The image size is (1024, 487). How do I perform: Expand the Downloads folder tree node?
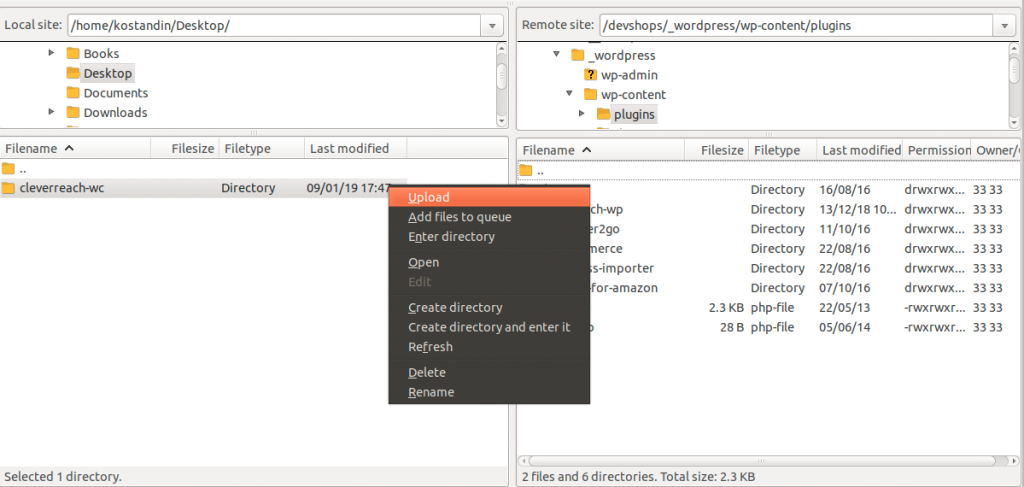(52, 112)
